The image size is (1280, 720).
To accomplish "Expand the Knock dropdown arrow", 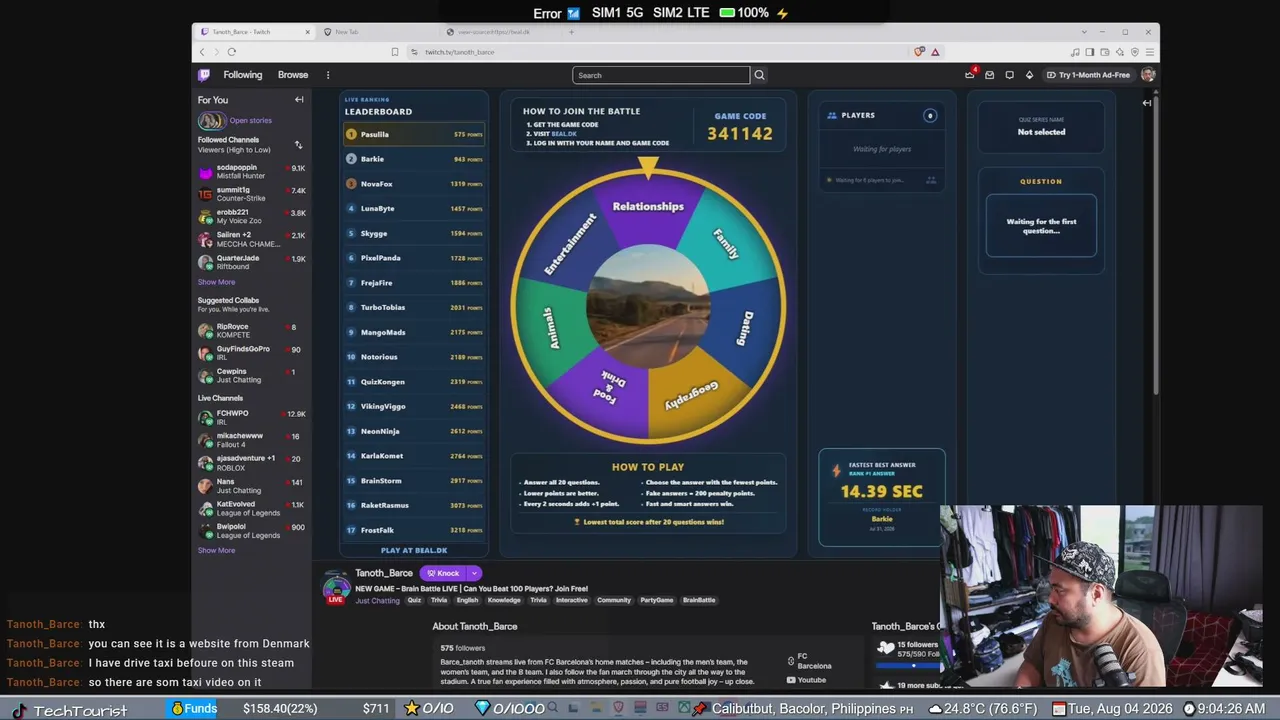I will (474, 573).
